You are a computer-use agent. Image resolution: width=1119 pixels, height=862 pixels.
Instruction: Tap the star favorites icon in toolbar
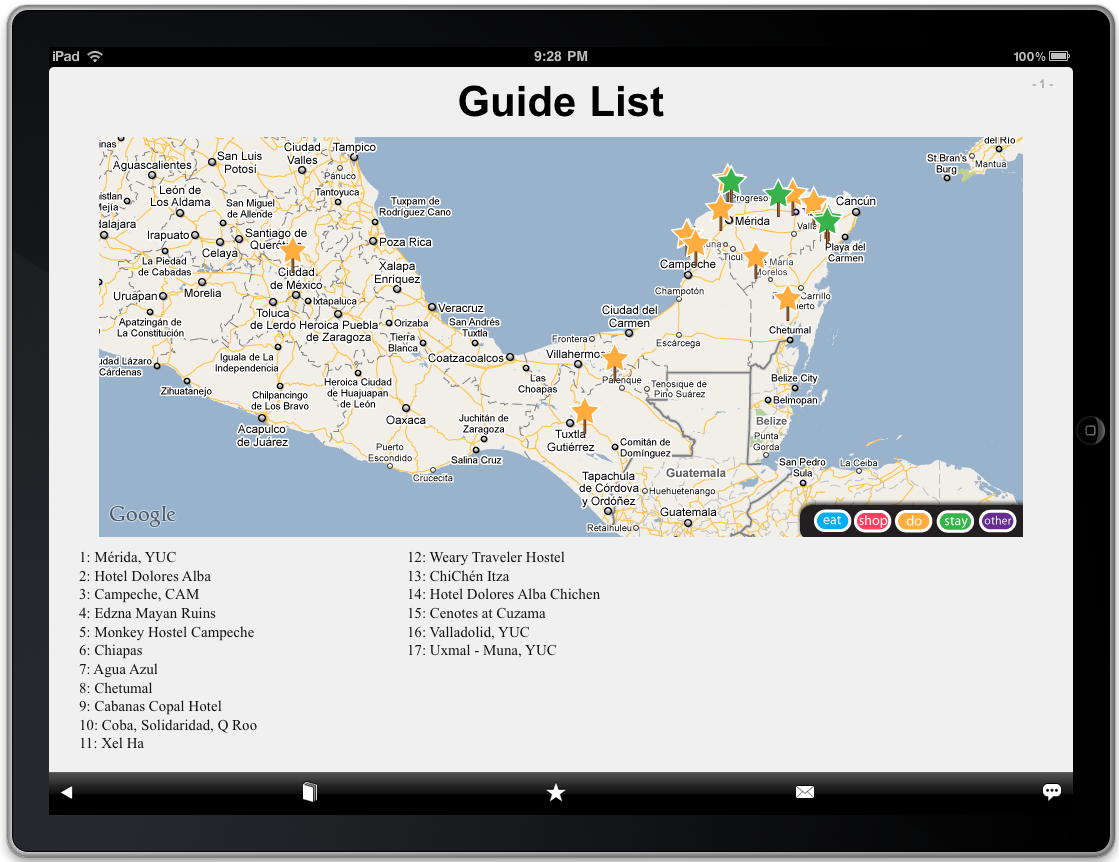[x=556, y=792]
